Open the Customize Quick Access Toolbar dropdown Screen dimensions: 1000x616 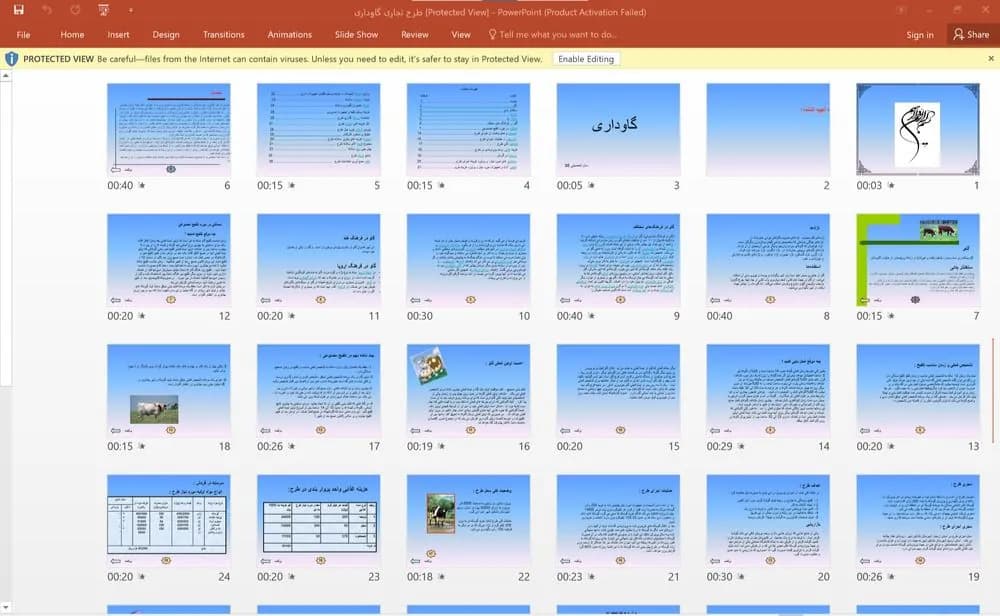131,10
